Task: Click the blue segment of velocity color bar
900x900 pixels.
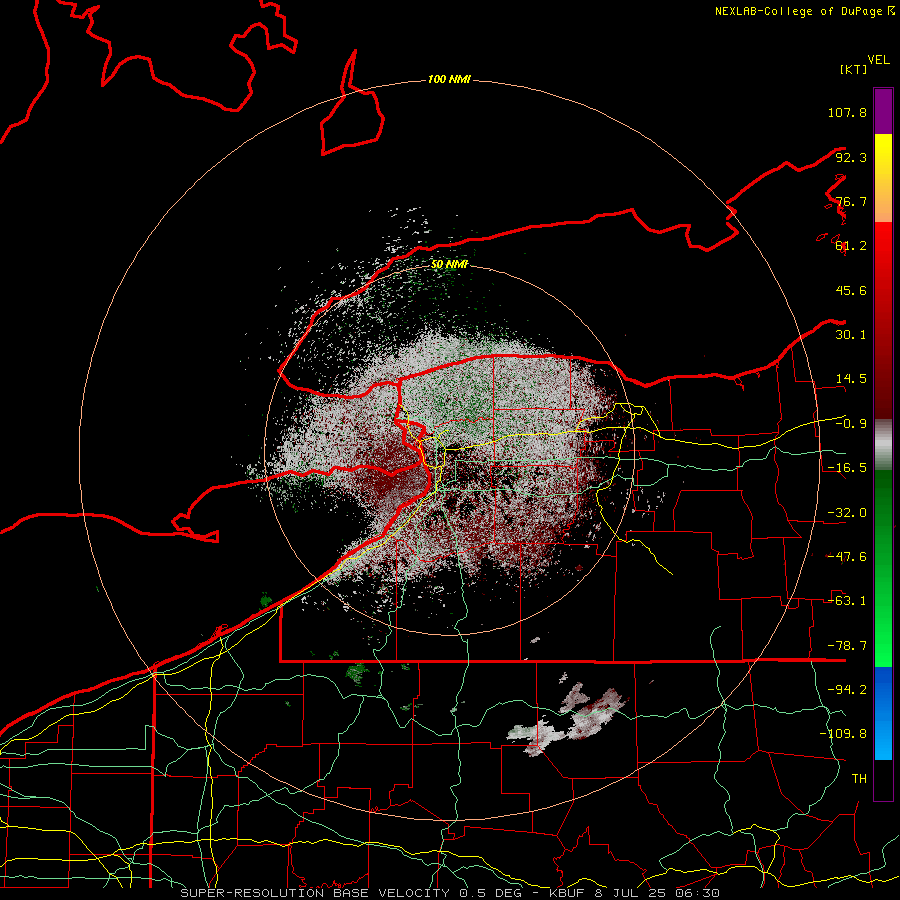Action: coord(883,713)
